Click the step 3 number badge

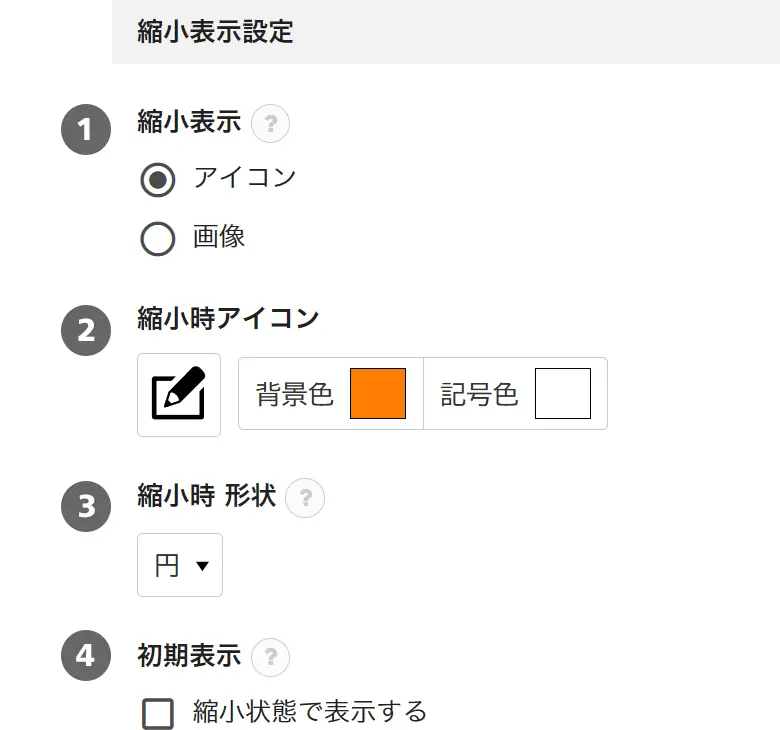pyautogui.click(x=86, y=506)
